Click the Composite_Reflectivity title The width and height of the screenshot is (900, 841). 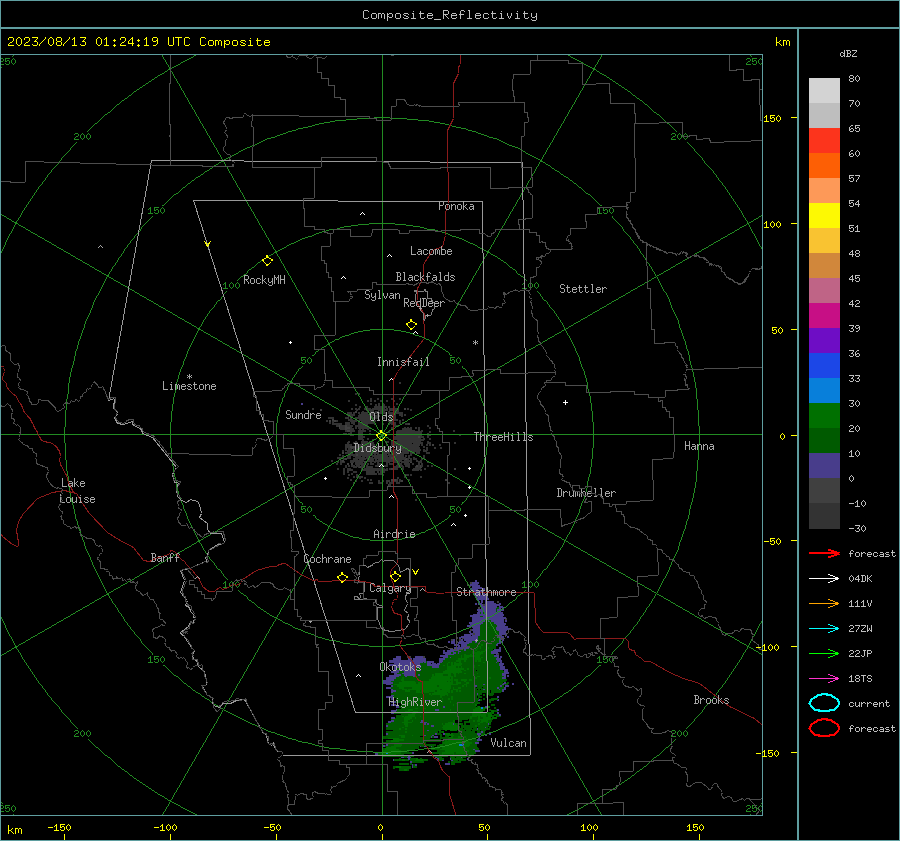coord(450,15)
